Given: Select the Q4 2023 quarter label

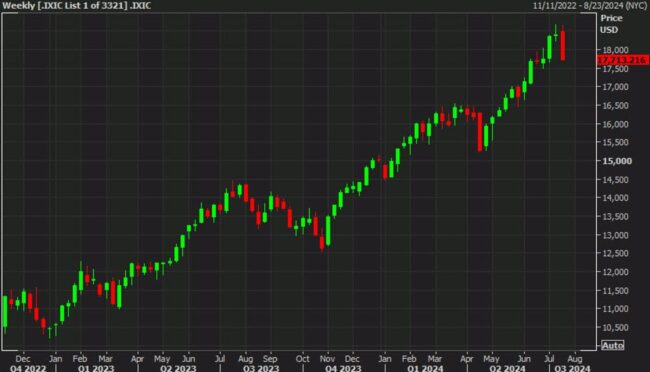Looking at the screenshot, I should pyautogui.click(x=343, y=368).
